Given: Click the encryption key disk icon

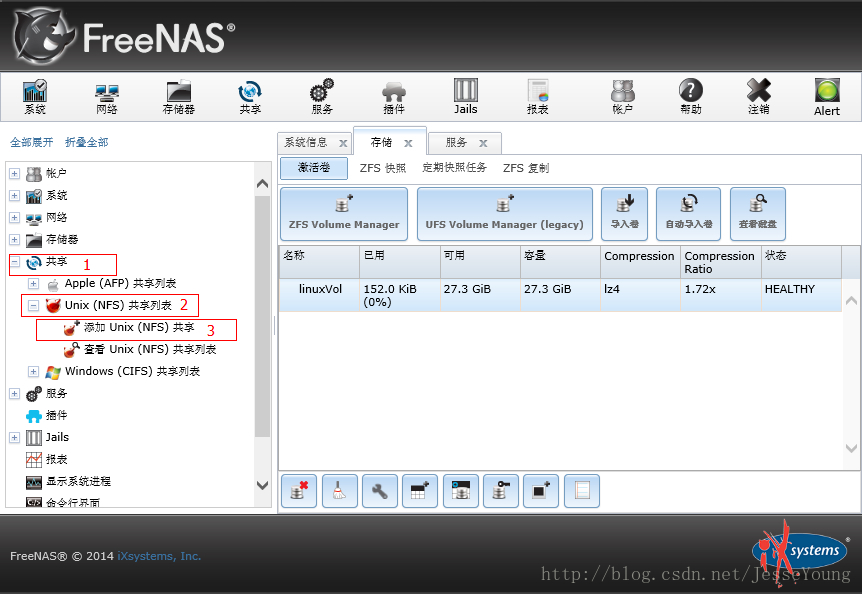Looking at the screenshot, I should 501,491.
